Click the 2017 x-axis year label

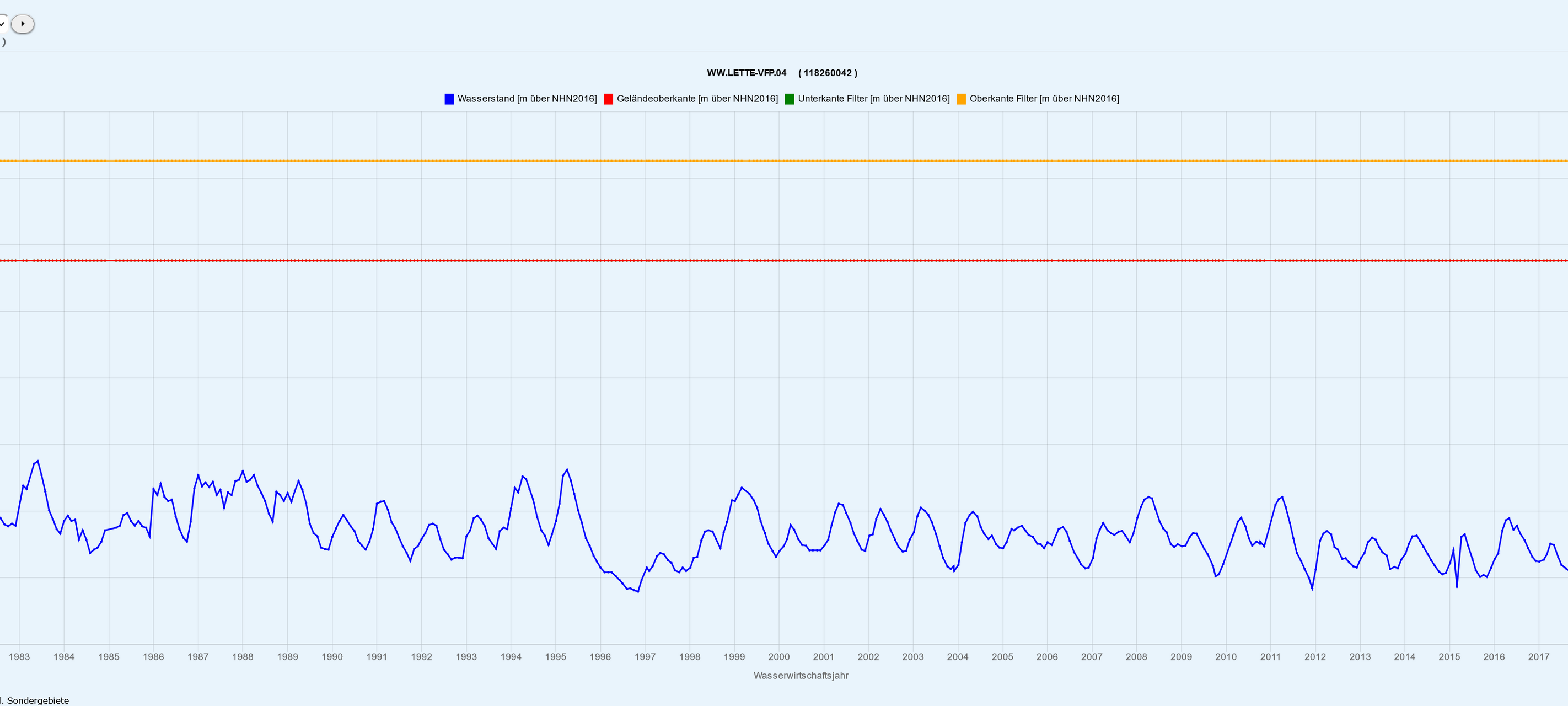1538,657
